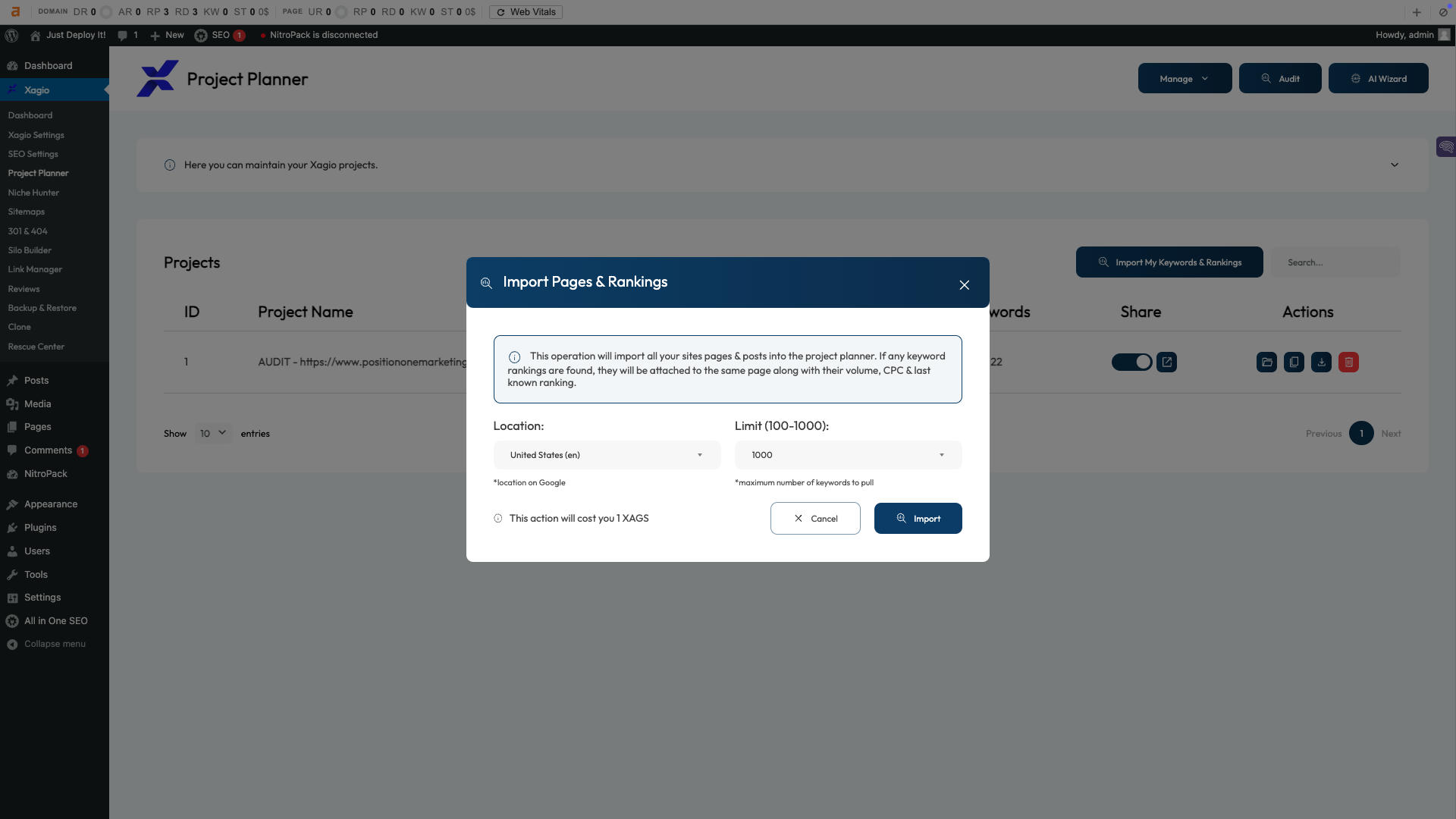Image resolution: width=1456 pixels, height=819 pixels.
Task: Click the Import button in the dialog
Action: click(918, 519)
